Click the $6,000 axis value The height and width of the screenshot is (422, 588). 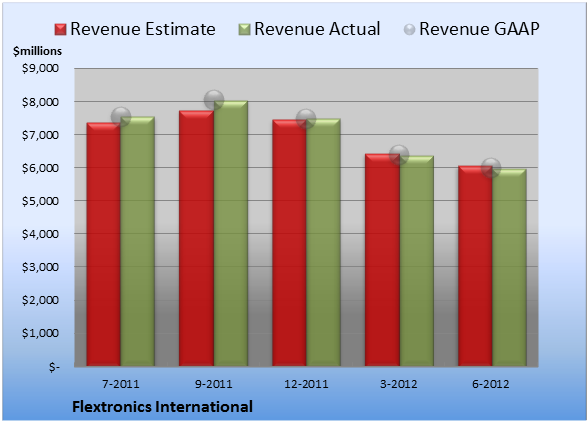[40, 168]
